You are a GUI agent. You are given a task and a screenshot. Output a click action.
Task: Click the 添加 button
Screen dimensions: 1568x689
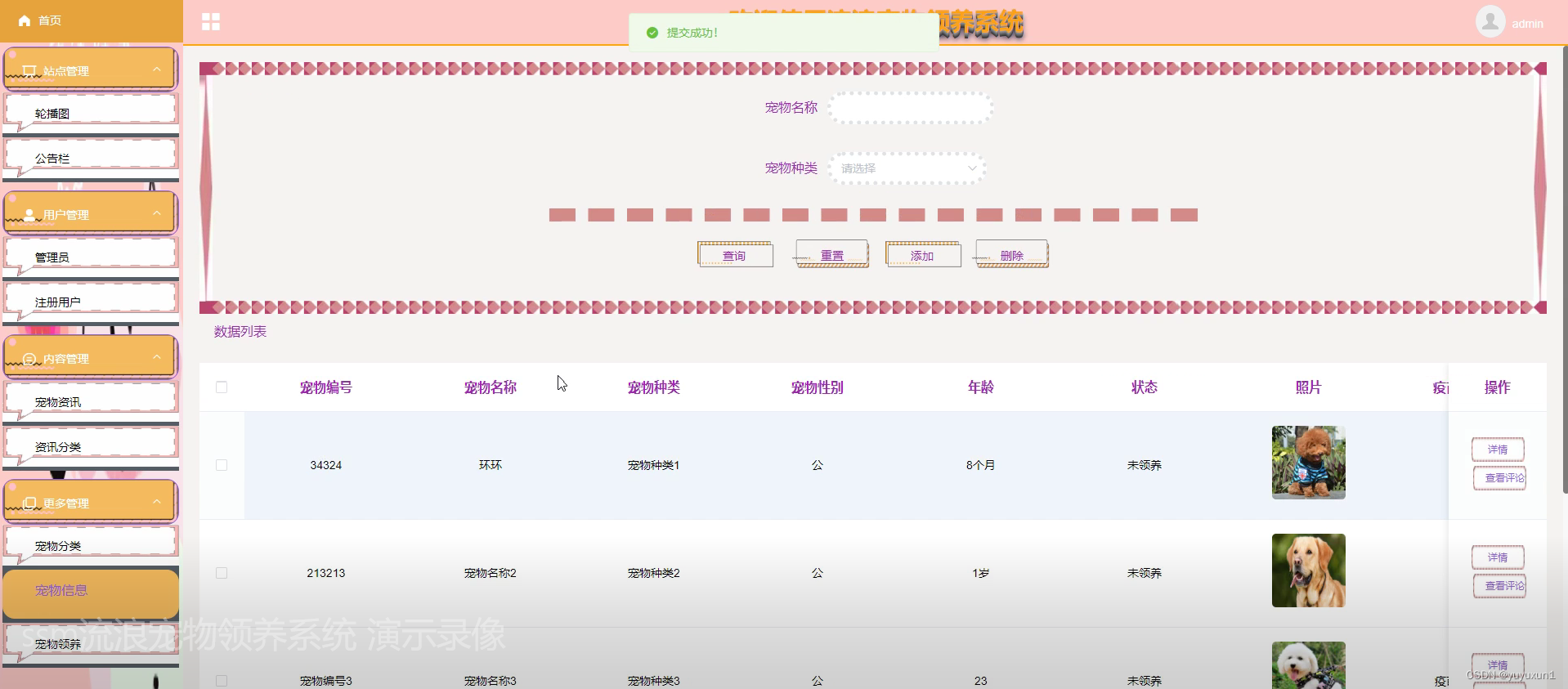coord(922,255)
